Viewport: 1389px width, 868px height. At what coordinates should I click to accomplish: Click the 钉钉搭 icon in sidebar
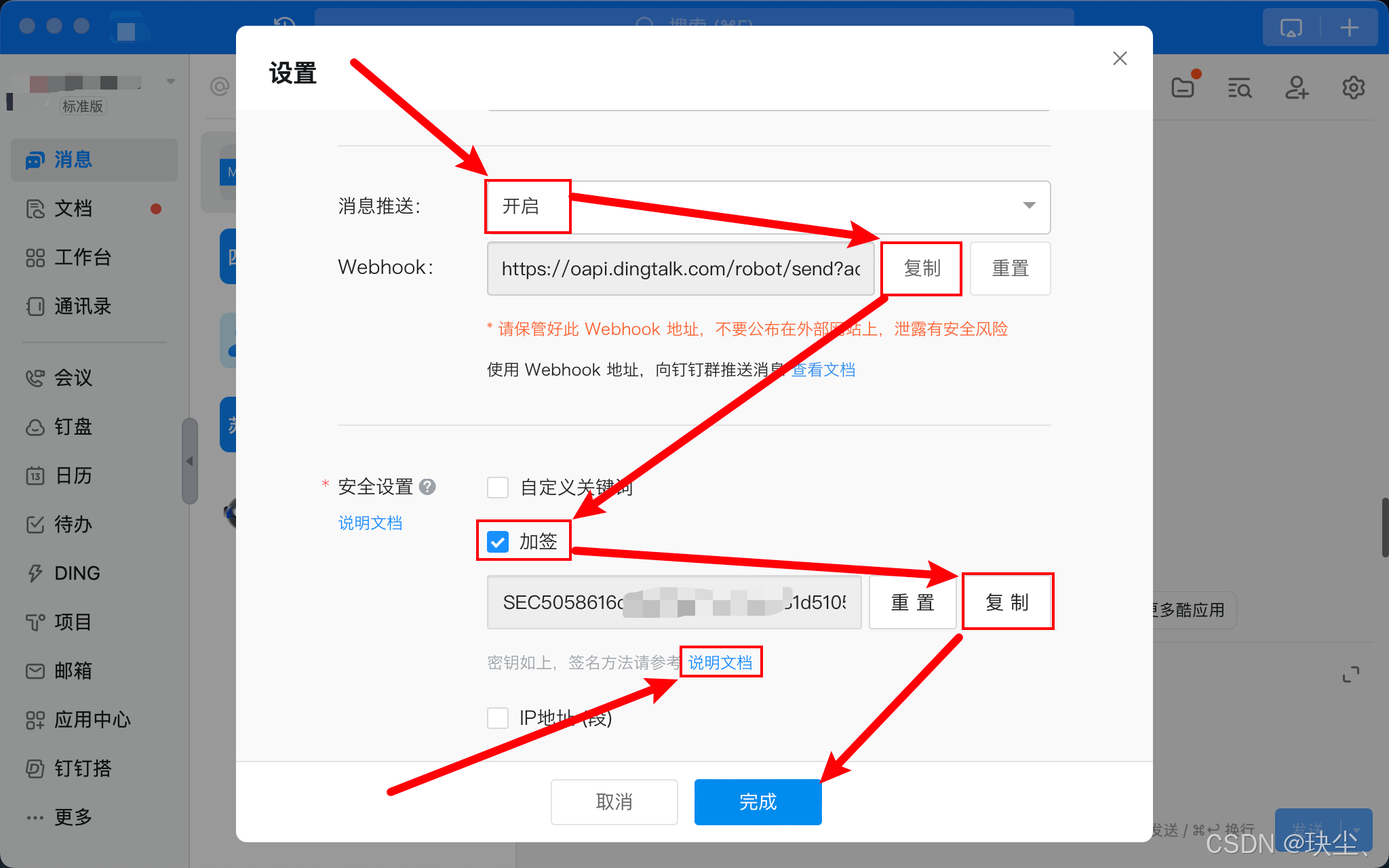(x=35, y=768)
